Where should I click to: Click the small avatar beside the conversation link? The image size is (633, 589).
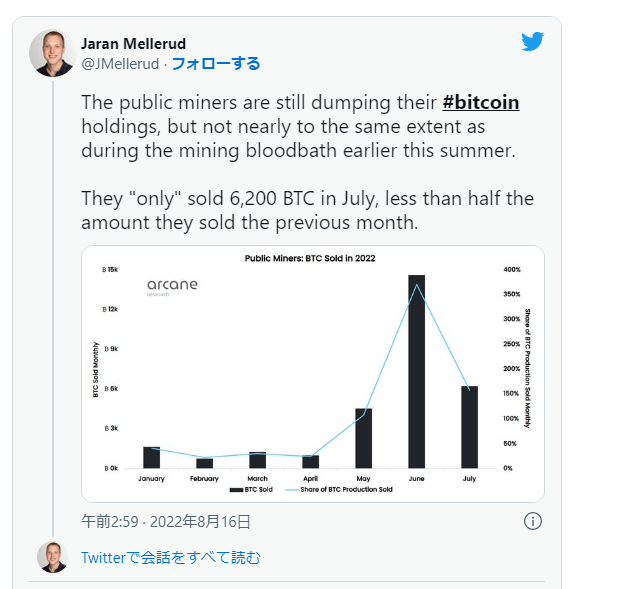52,557
